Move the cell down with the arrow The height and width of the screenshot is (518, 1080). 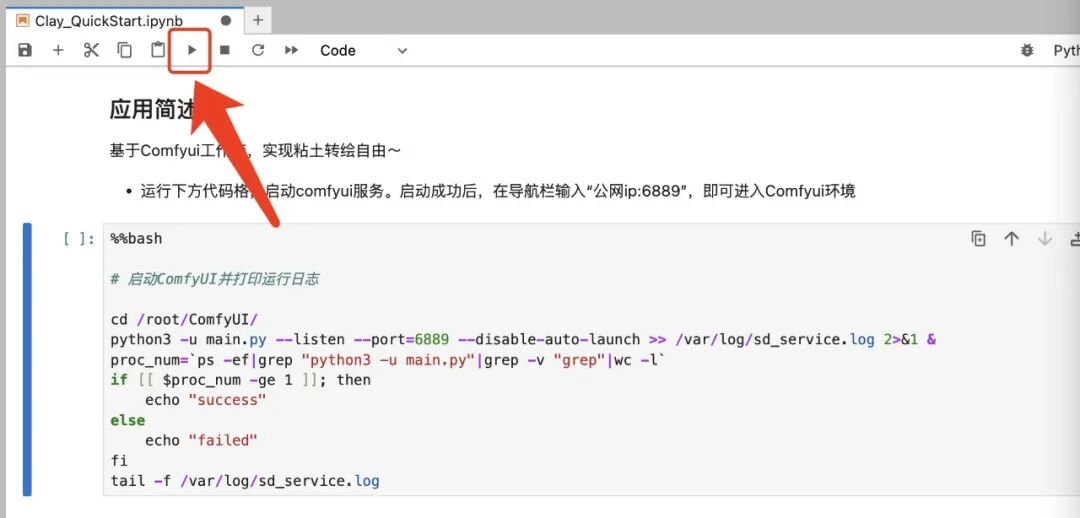pos(1045,239)
